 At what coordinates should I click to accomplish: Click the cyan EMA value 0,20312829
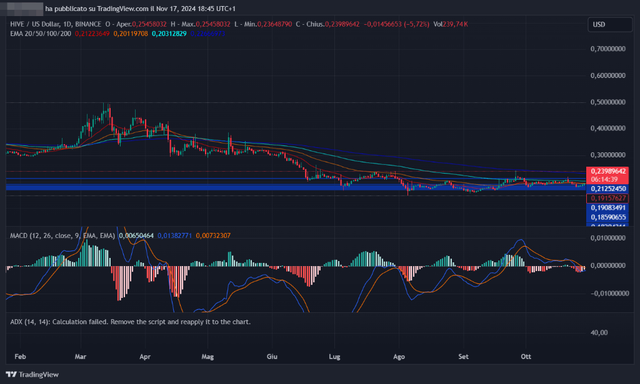click(x=169, y=33)
